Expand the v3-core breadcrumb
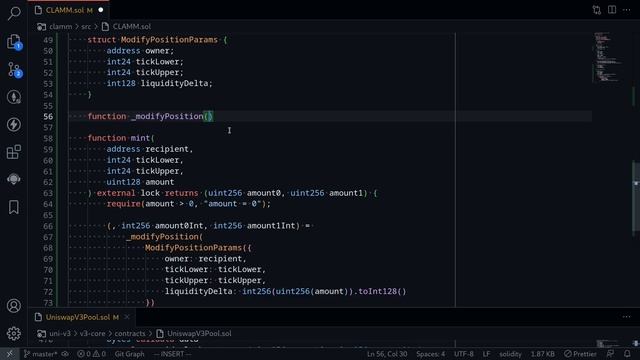Image resolution: width=640 pixels, height=360 pixels. point(92,333)
